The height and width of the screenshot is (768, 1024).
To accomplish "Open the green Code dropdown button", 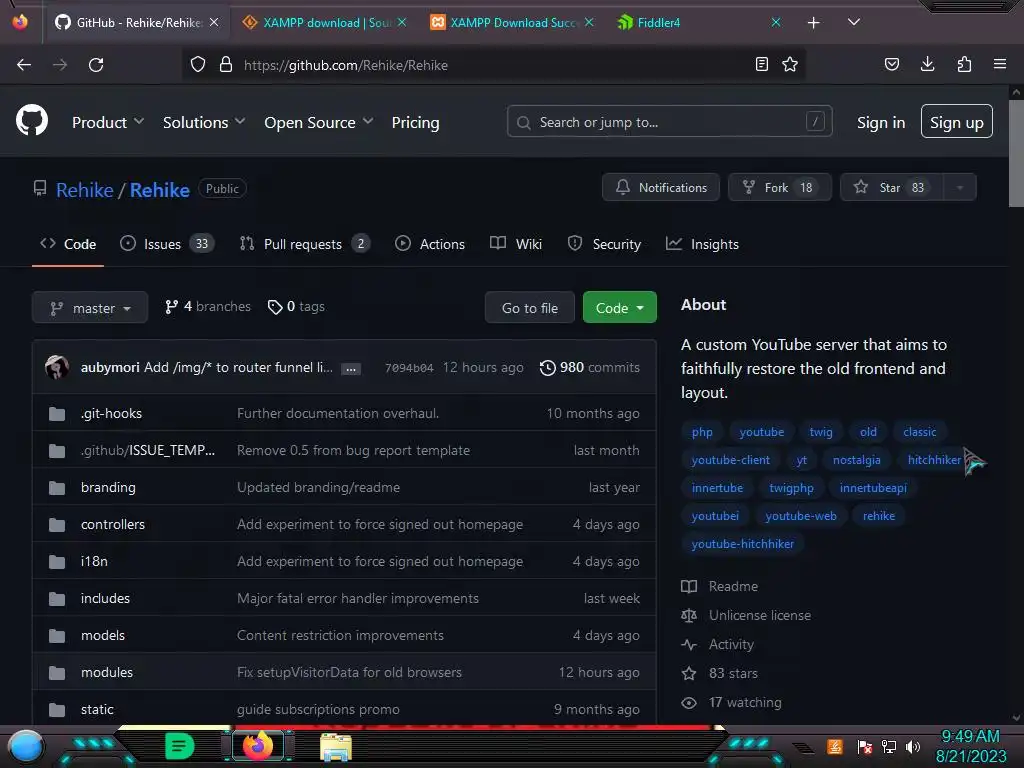I will 619,308.
